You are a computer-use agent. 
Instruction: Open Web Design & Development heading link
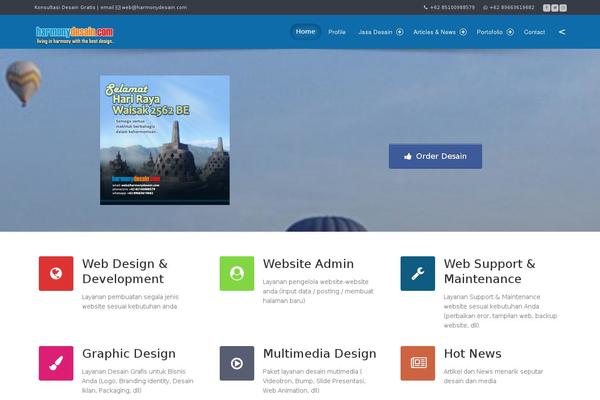[x=125, y=271]
